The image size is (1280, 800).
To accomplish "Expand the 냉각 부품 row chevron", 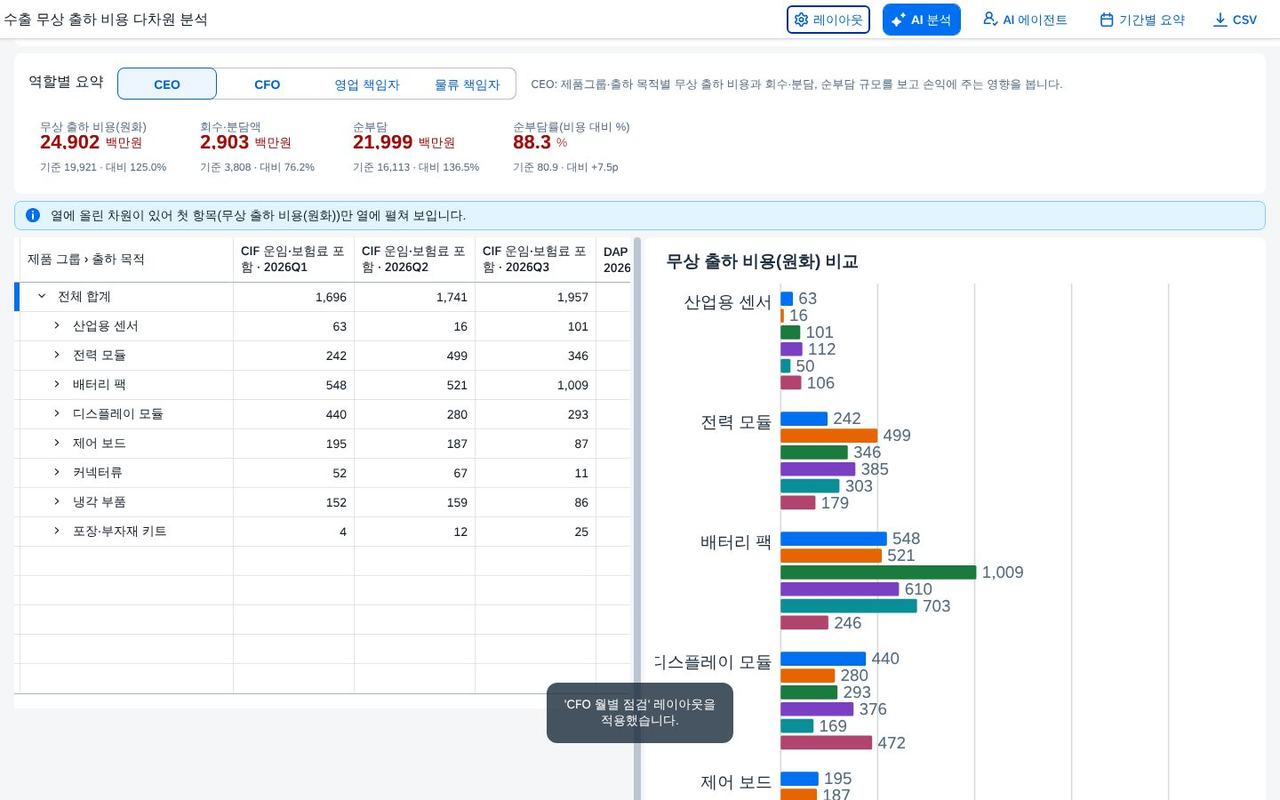I will click(x=57, y=502).
